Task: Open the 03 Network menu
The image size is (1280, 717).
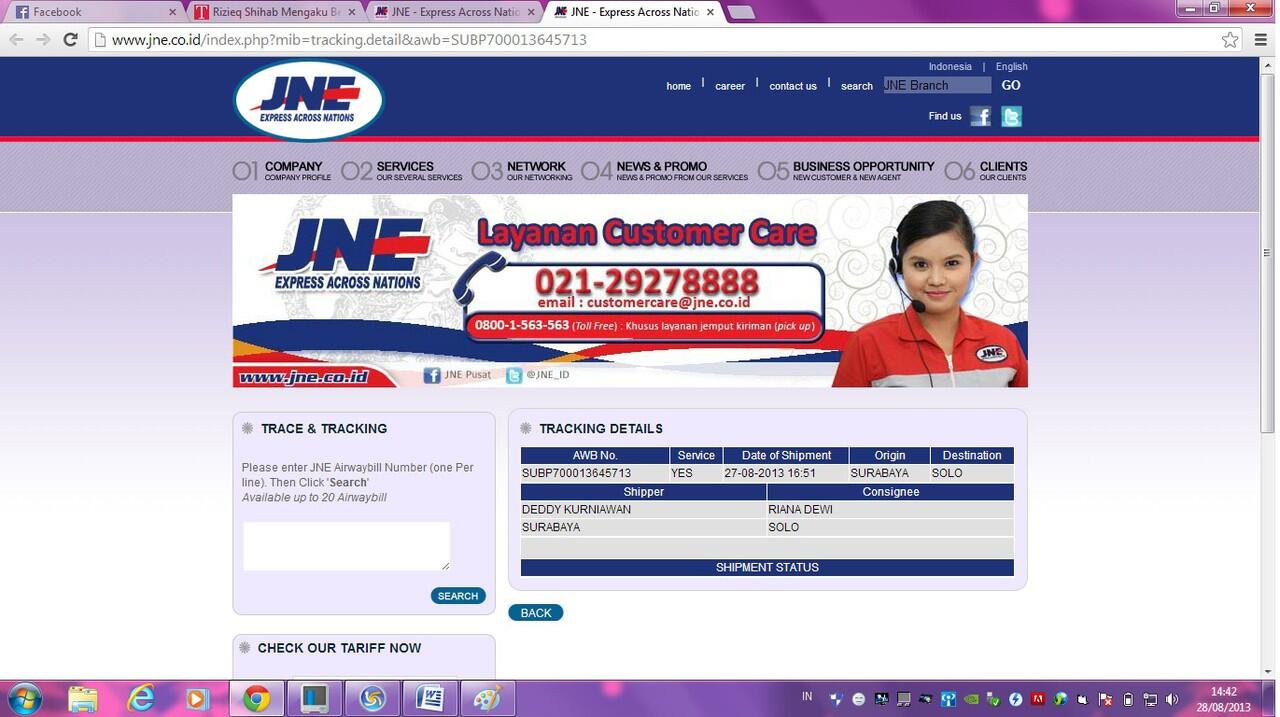Action: (x=522, y=171)
